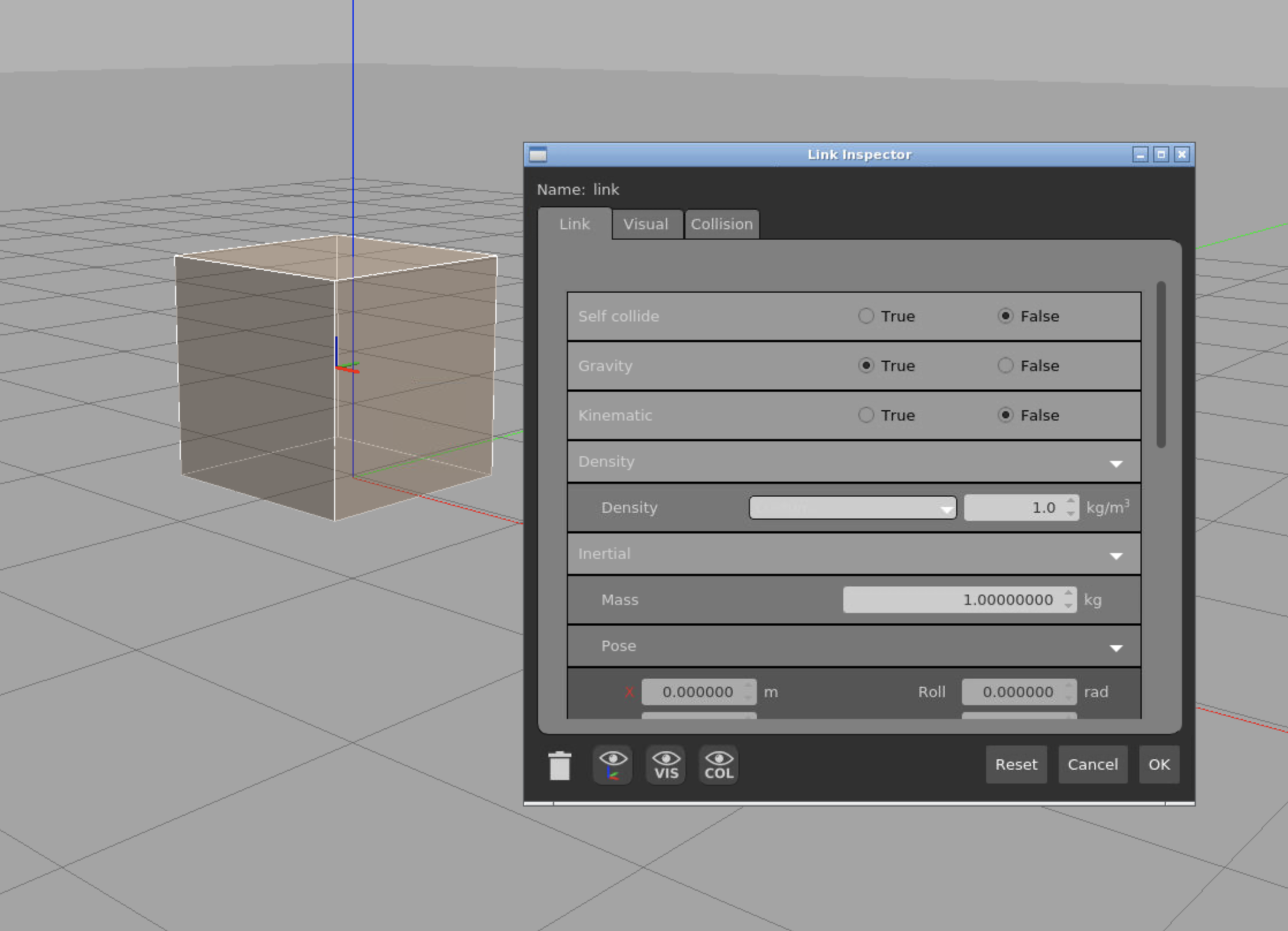Switch to the Link tab
This screenshot has width=1288, height=931.
tap(574, 224)
